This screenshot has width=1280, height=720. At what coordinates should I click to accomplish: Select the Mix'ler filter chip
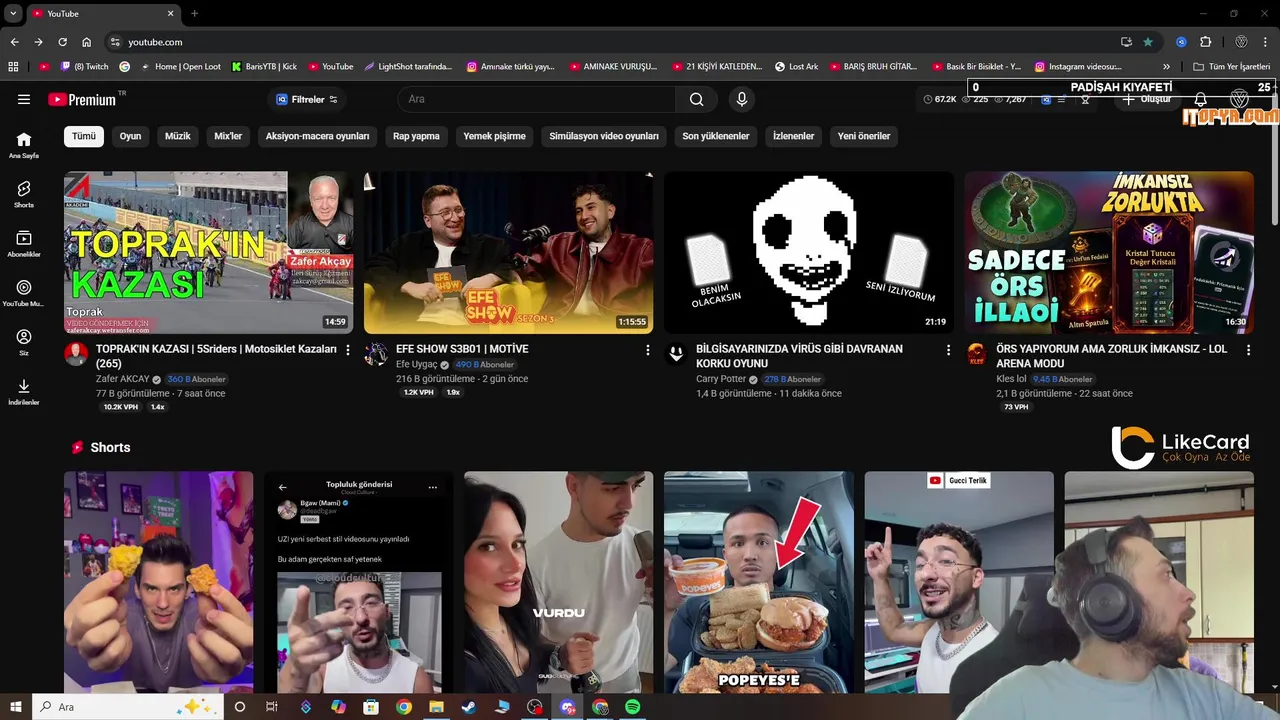228,136
